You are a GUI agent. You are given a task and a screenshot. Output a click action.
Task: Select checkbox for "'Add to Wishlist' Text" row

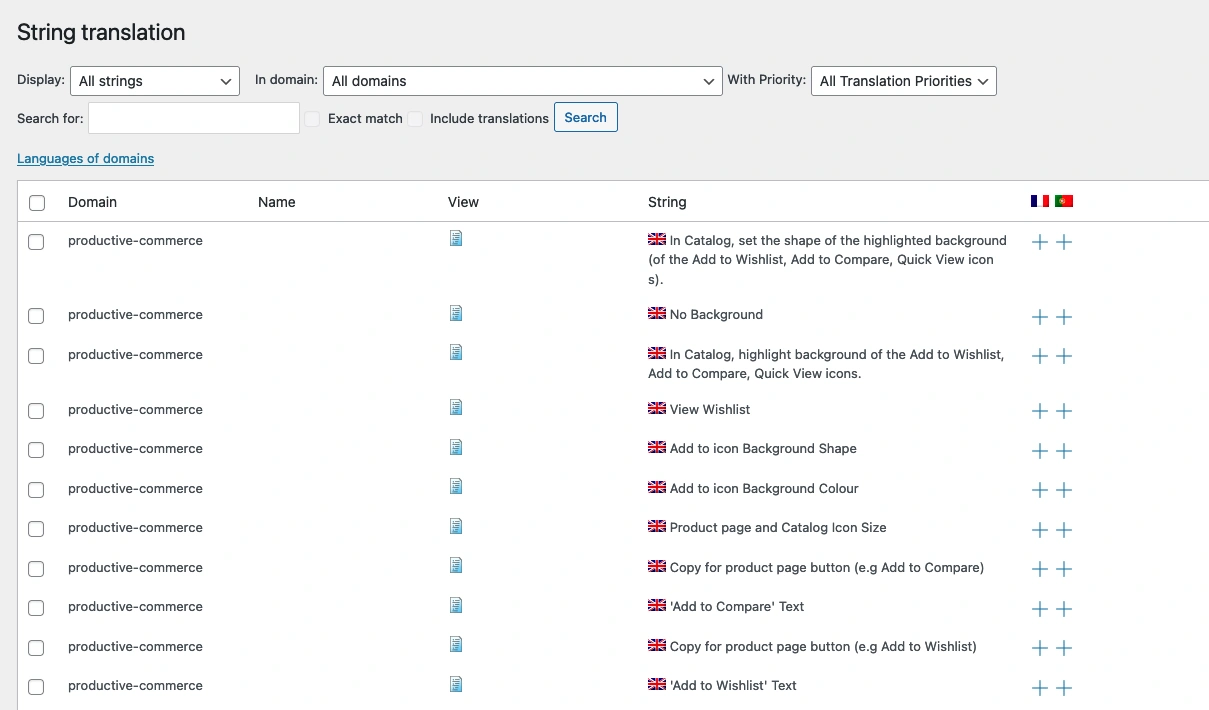[36, 687]
